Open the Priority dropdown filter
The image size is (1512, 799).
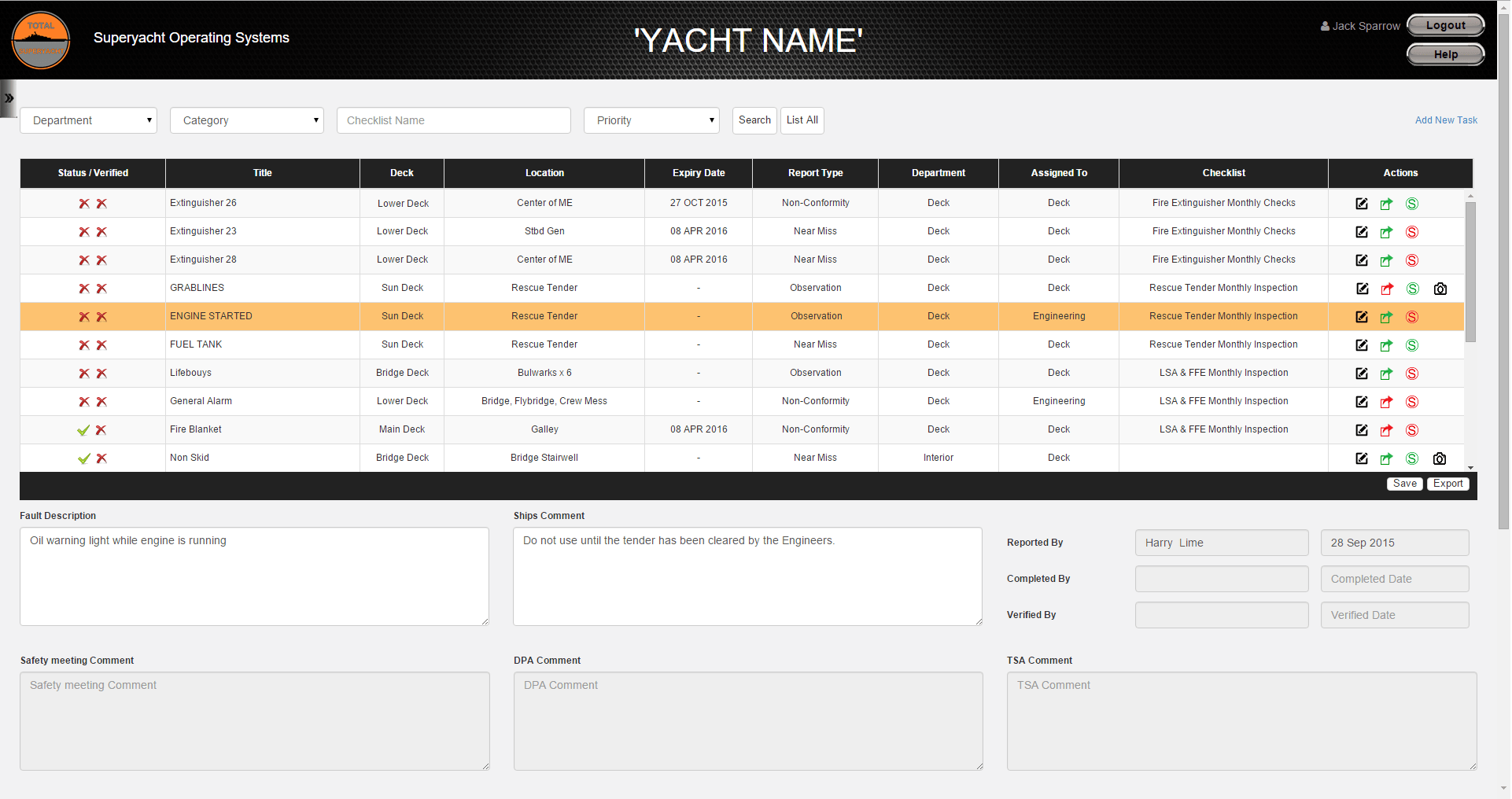pyautogui.click(x=652, y=120)
